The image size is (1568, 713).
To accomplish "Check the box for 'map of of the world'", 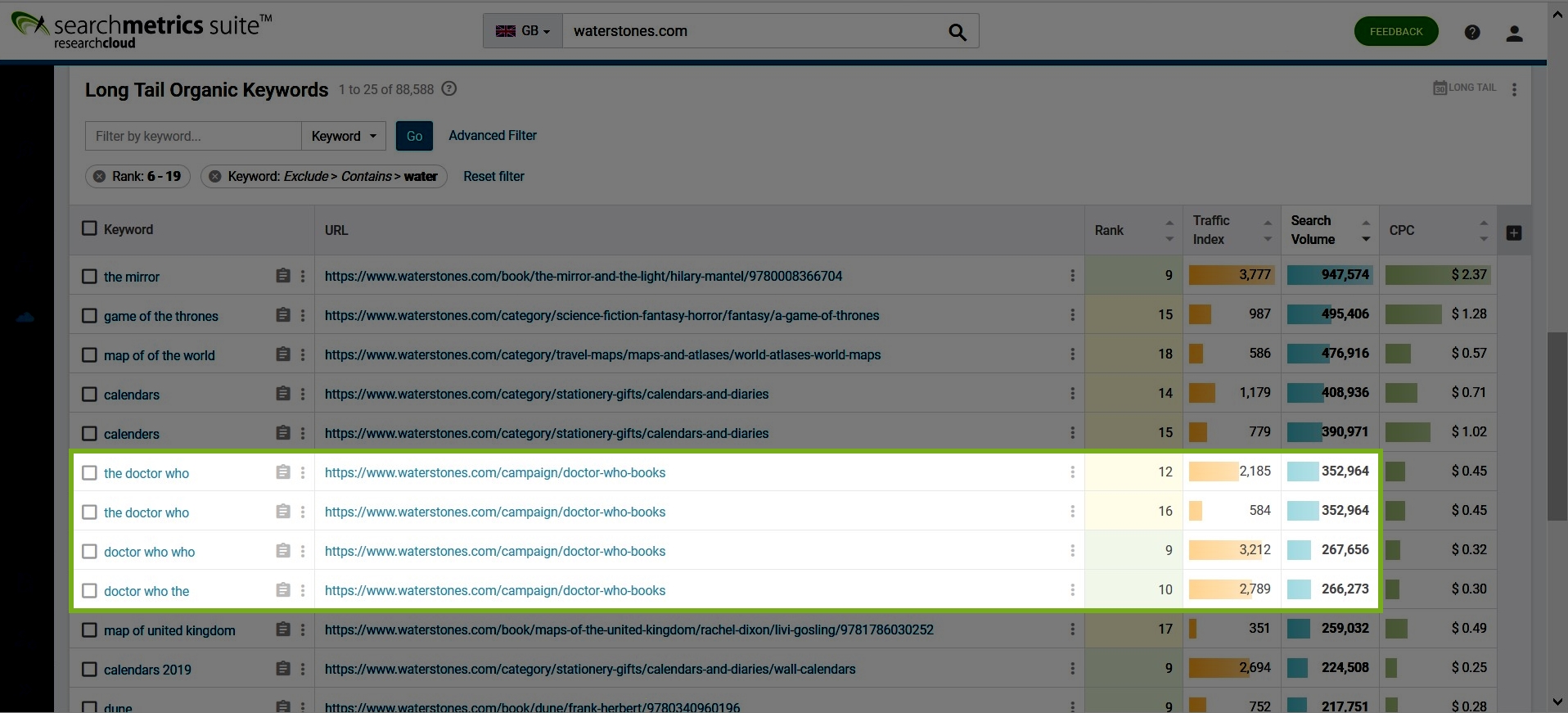I will click(x=90, y=355).
